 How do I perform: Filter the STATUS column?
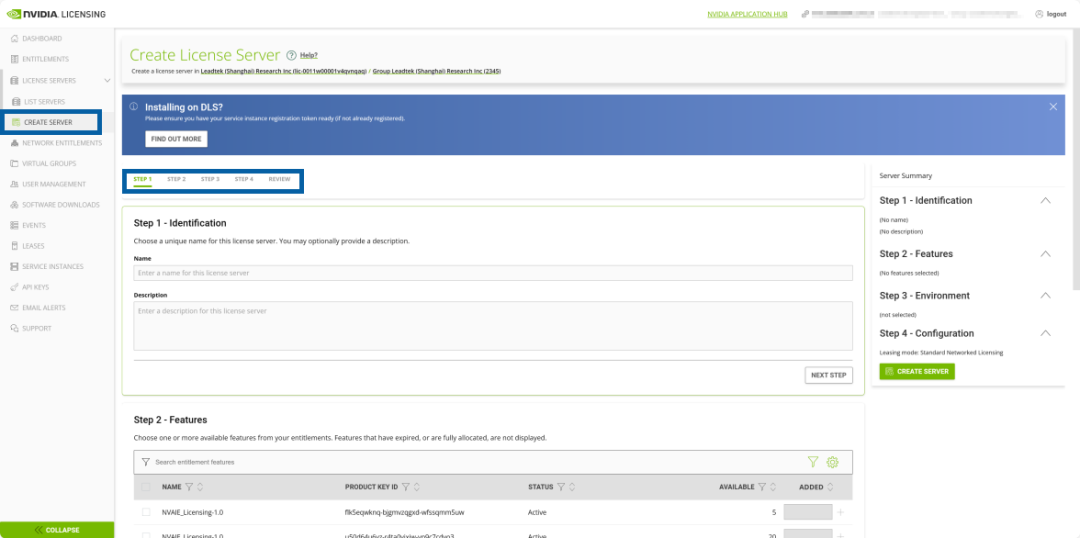(561, 487)
